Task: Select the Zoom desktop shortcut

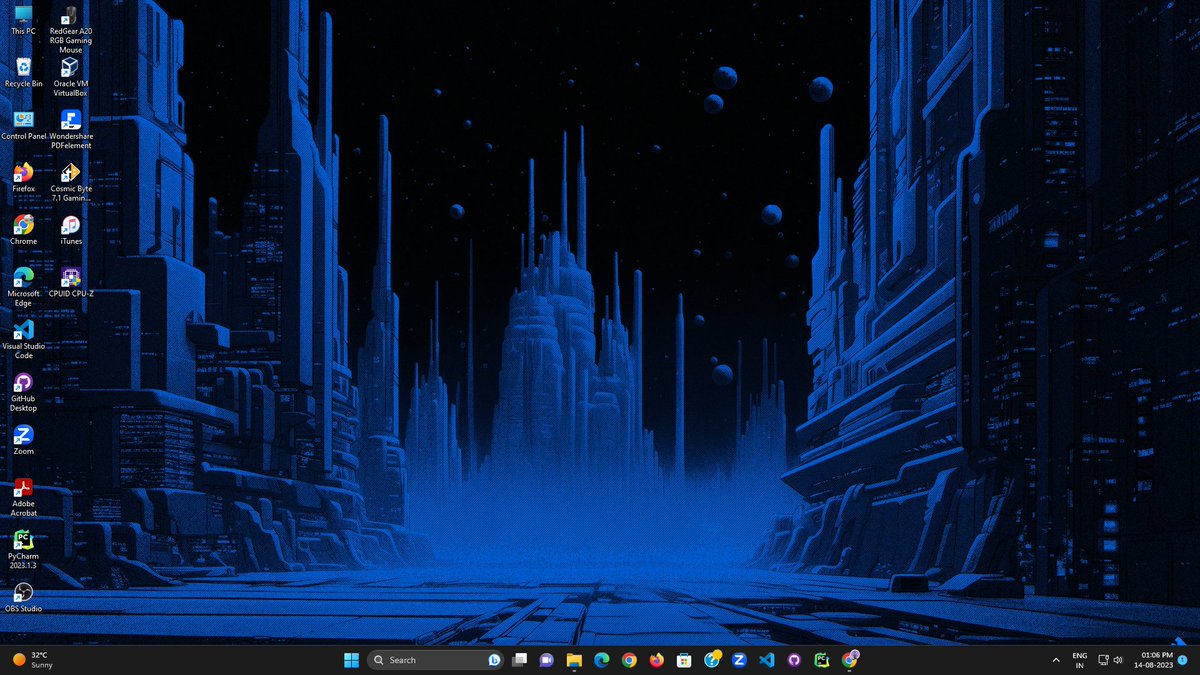Action: (x=23, y=440)
